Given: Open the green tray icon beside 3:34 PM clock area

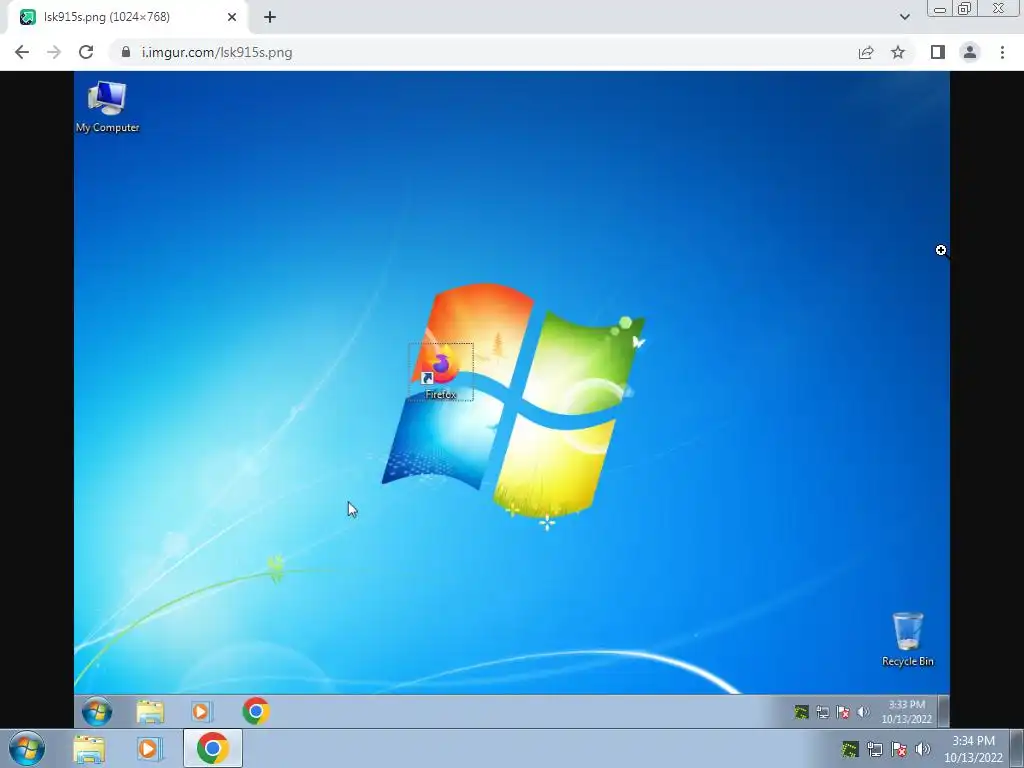Looking at the screenshot, I should point(850,749).
